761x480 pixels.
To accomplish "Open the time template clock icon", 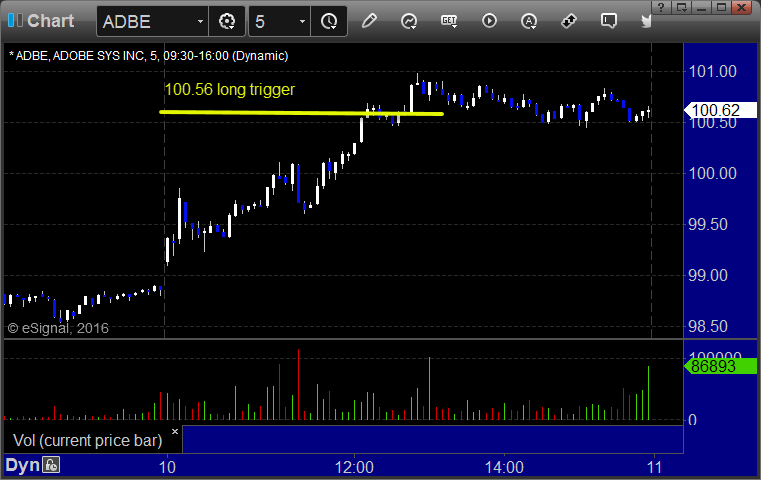I will pyautogui.click(x=329, y=21).
